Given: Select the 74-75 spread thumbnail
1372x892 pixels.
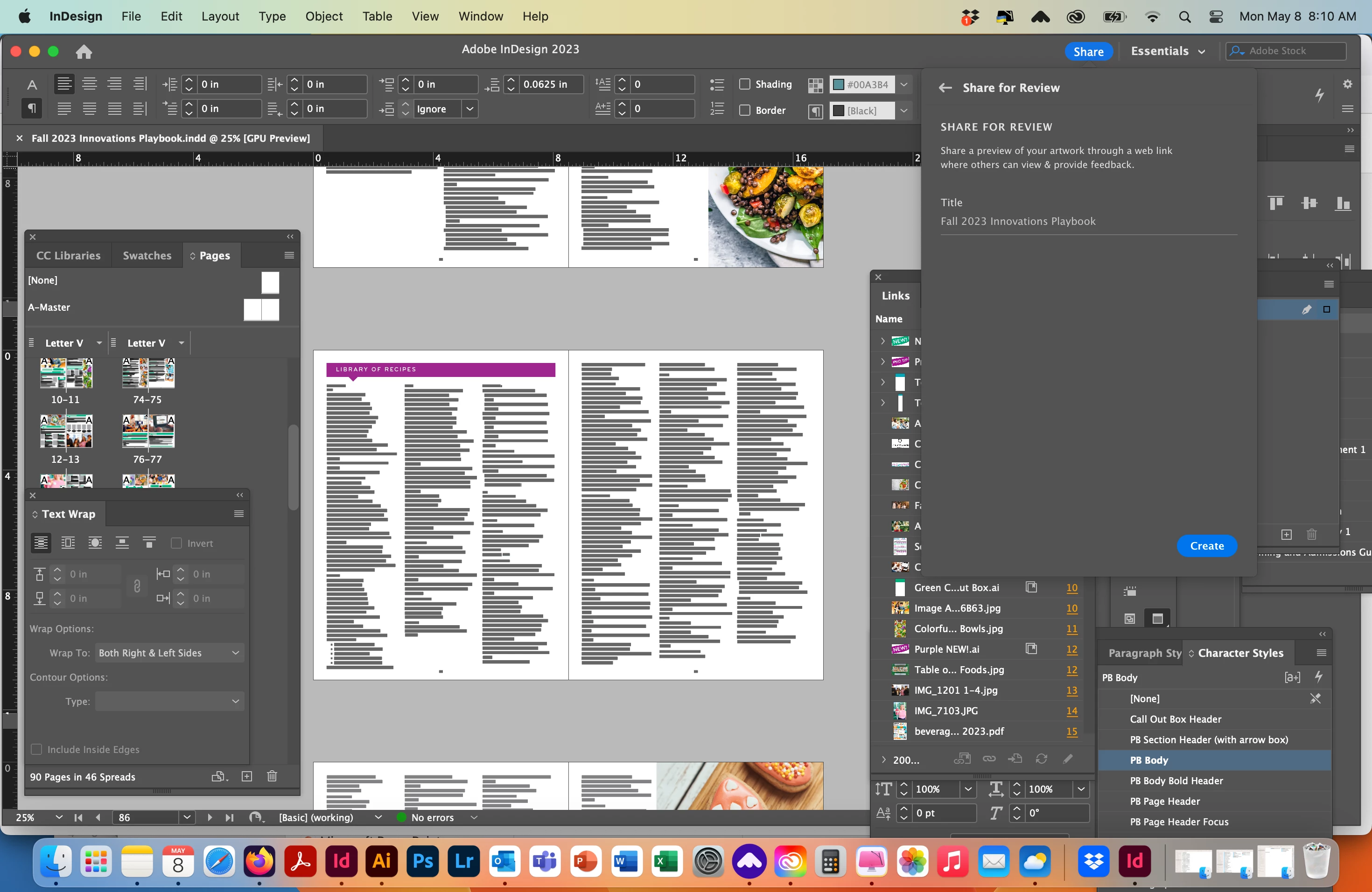Looking at the screenshot, I should 147,373.
